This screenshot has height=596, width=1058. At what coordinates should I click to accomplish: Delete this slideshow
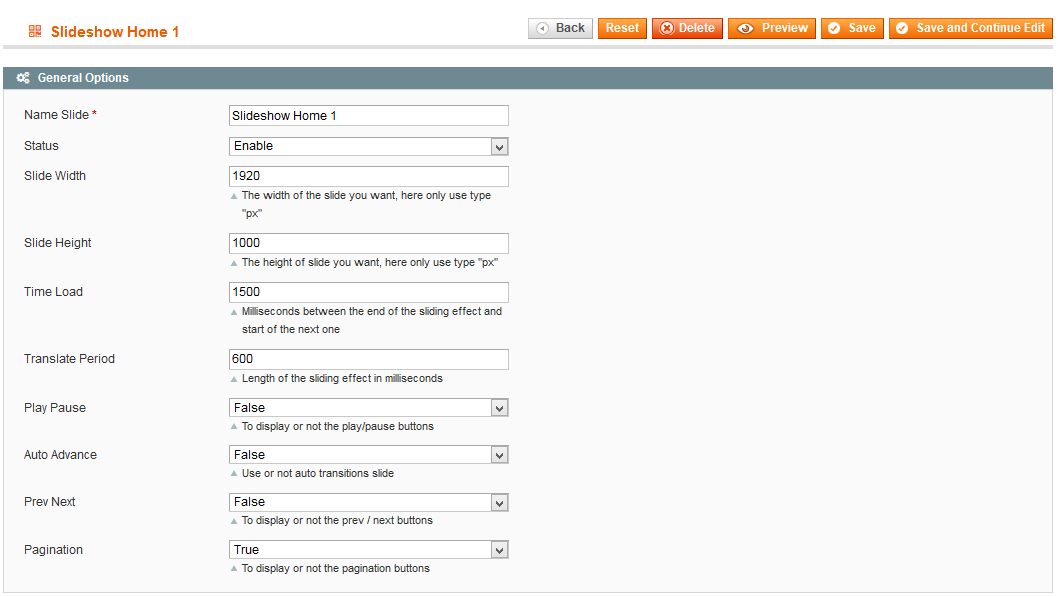pos(687,28)
